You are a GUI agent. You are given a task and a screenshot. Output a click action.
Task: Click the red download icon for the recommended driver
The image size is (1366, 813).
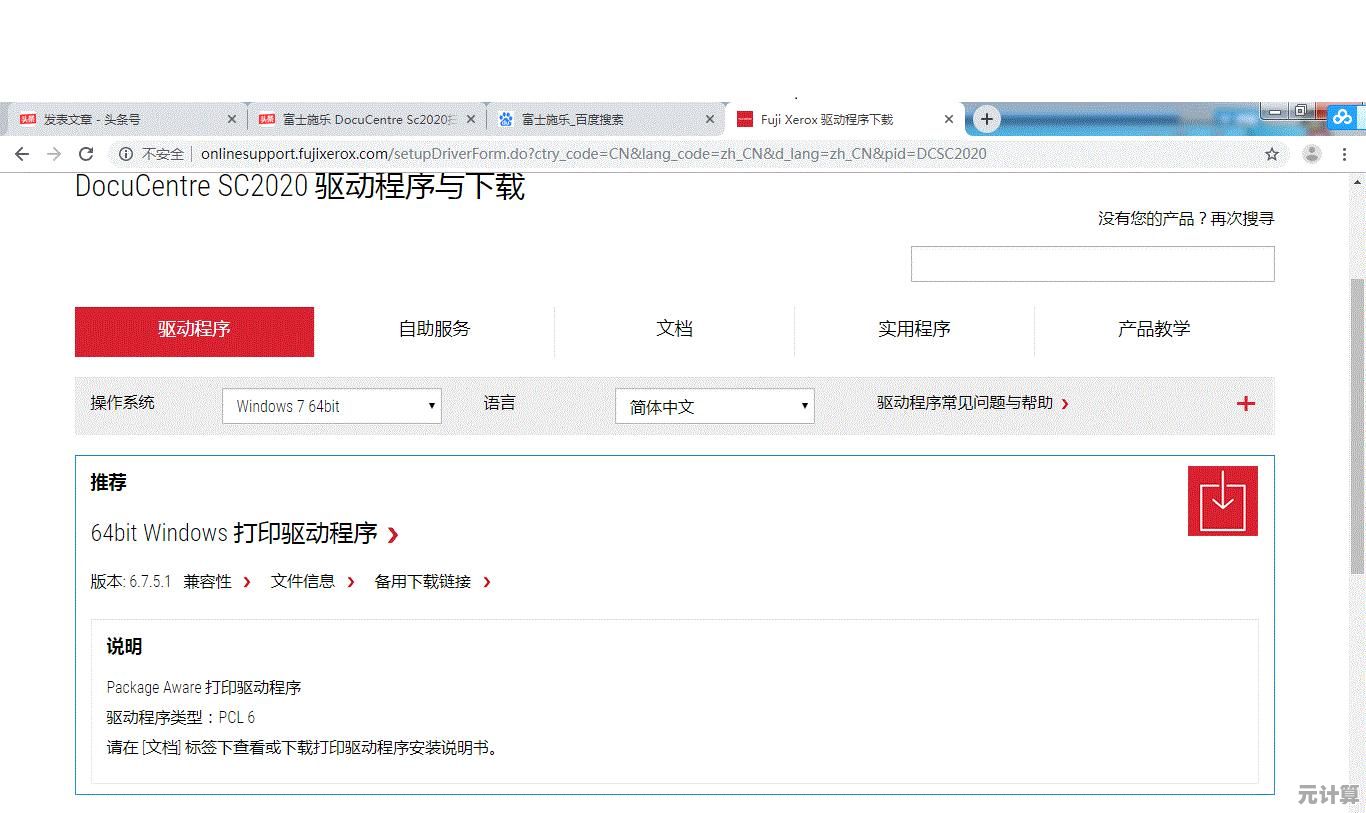(x=1222, y=500)
